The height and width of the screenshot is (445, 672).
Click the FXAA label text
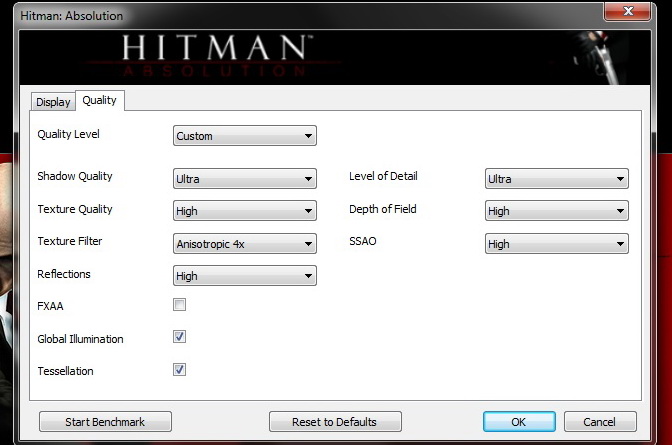click(x=50, y=306)
